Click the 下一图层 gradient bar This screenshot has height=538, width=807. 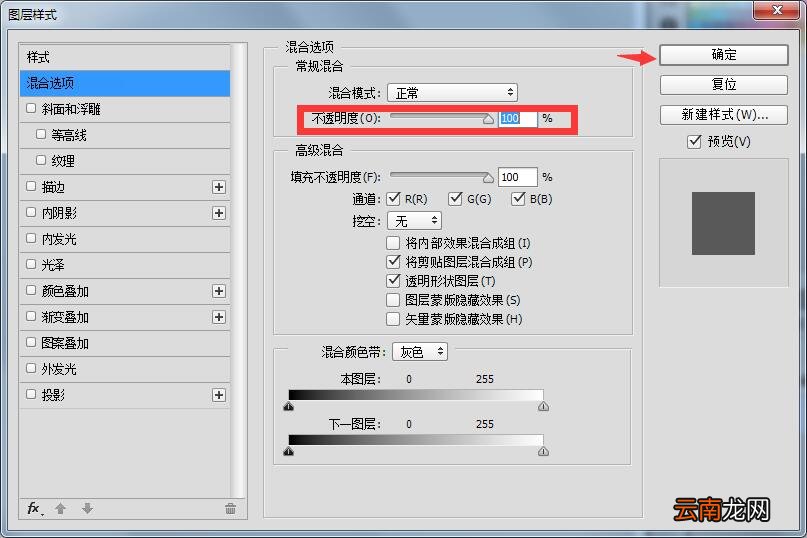(416, 440)
